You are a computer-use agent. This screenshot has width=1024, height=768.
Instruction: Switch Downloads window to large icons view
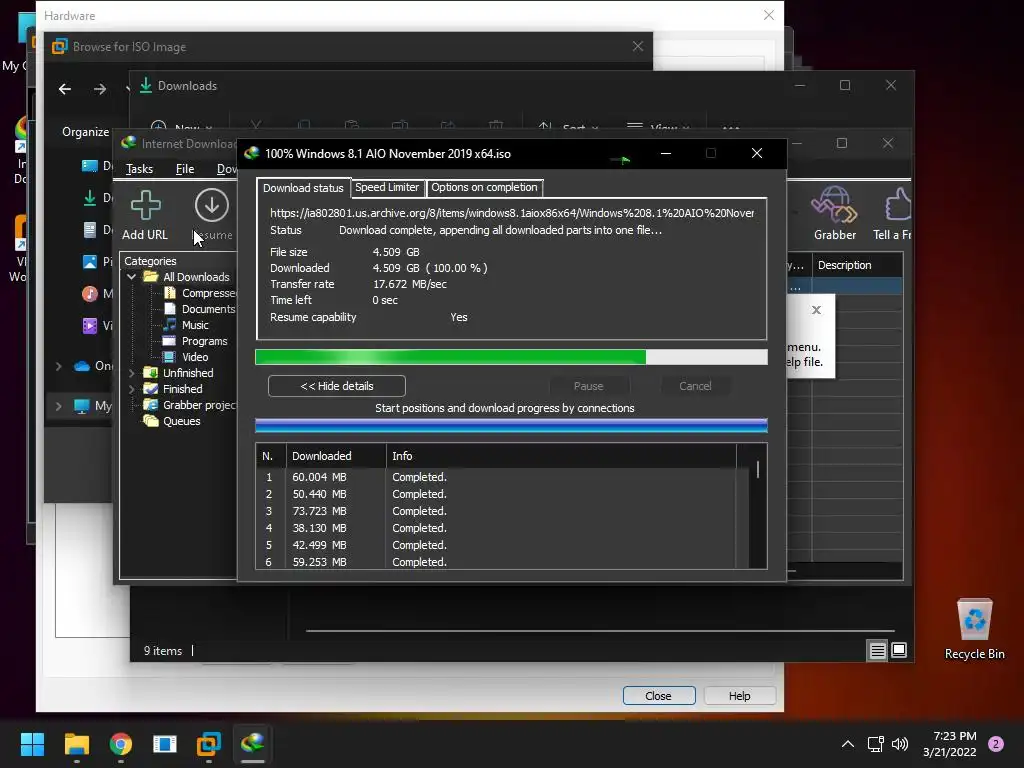click(899, 650)
